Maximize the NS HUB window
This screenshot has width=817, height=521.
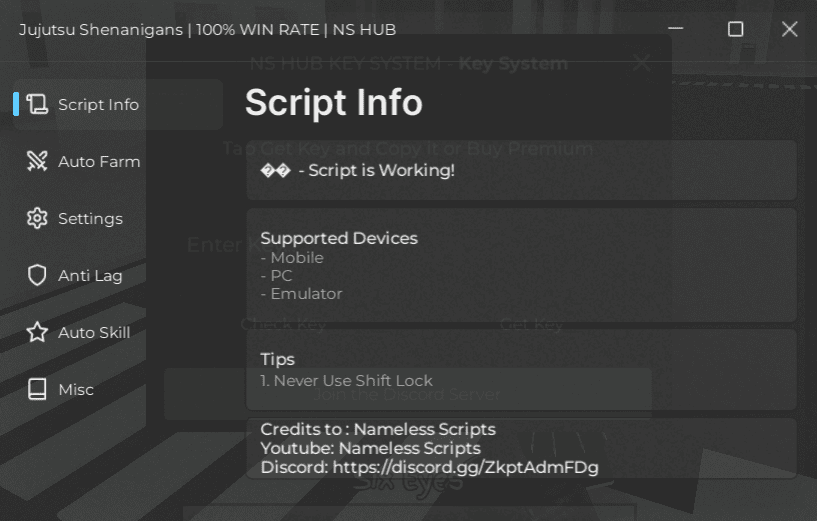735,29
